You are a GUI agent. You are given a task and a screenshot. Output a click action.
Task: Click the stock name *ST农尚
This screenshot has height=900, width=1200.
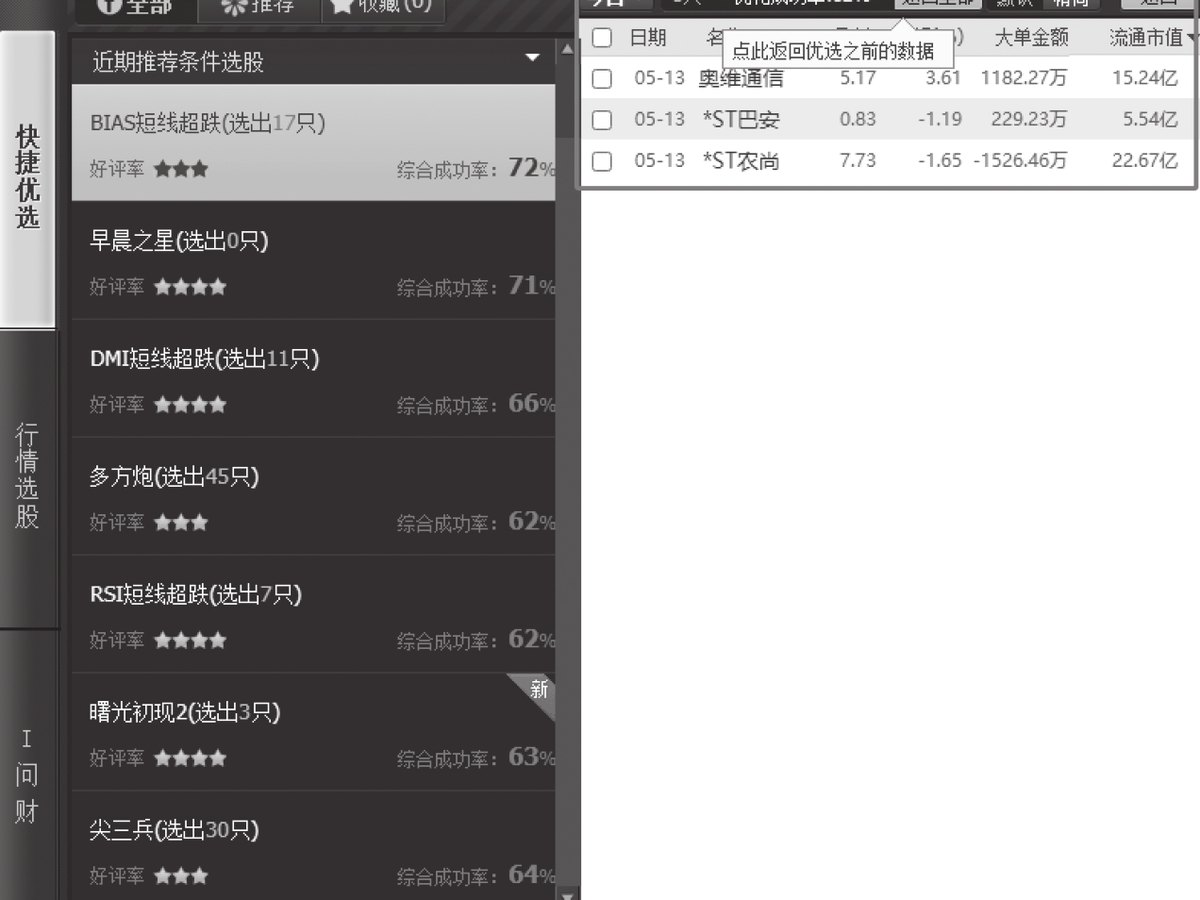[741, 161]
